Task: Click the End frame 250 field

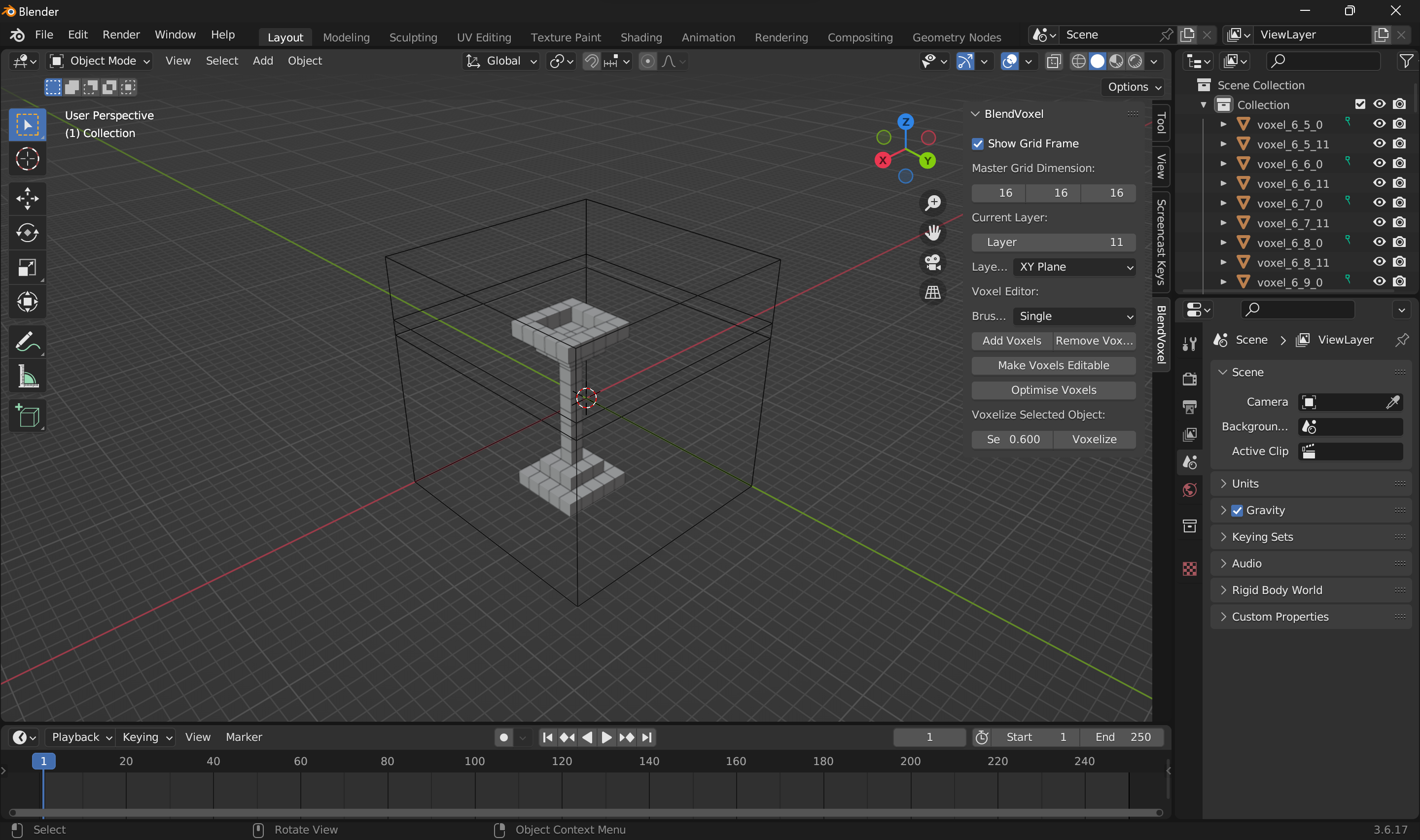Action: 1121,737
